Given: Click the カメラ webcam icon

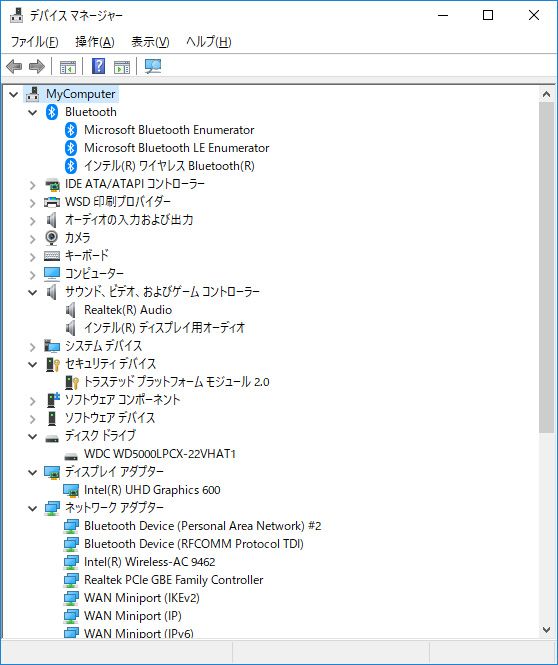Looking at the screenshot, I should [x=51, y=238].
